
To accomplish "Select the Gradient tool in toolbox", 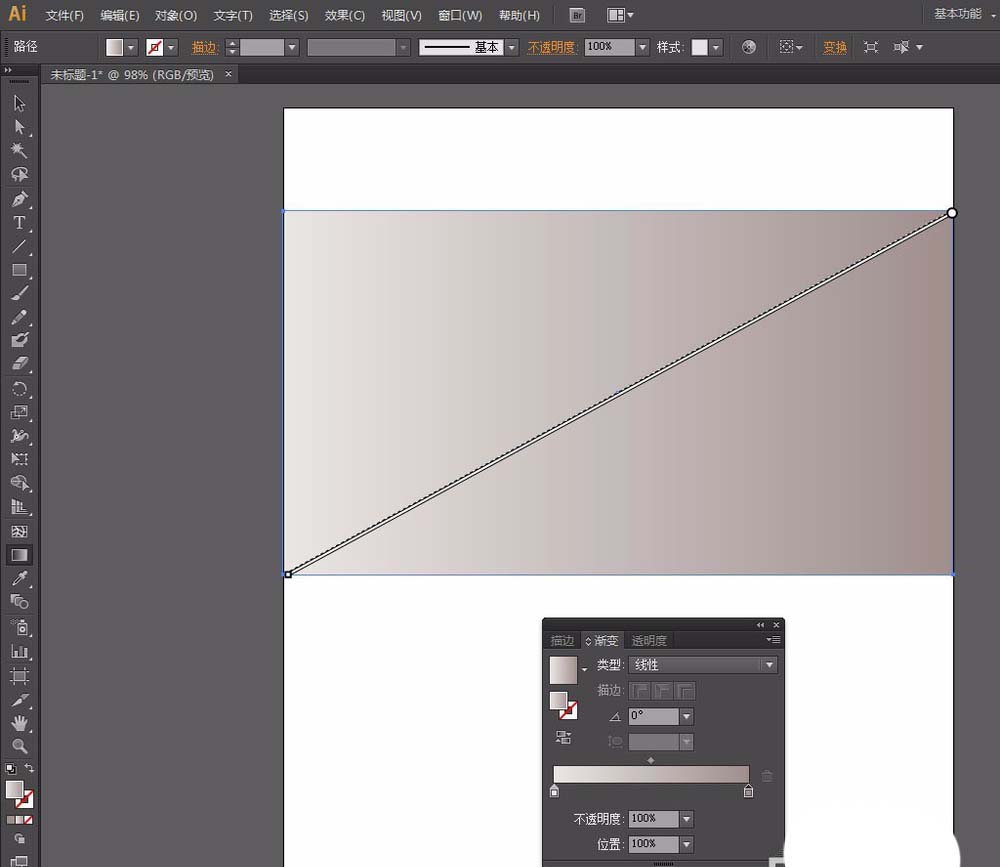I will point(19,554).
